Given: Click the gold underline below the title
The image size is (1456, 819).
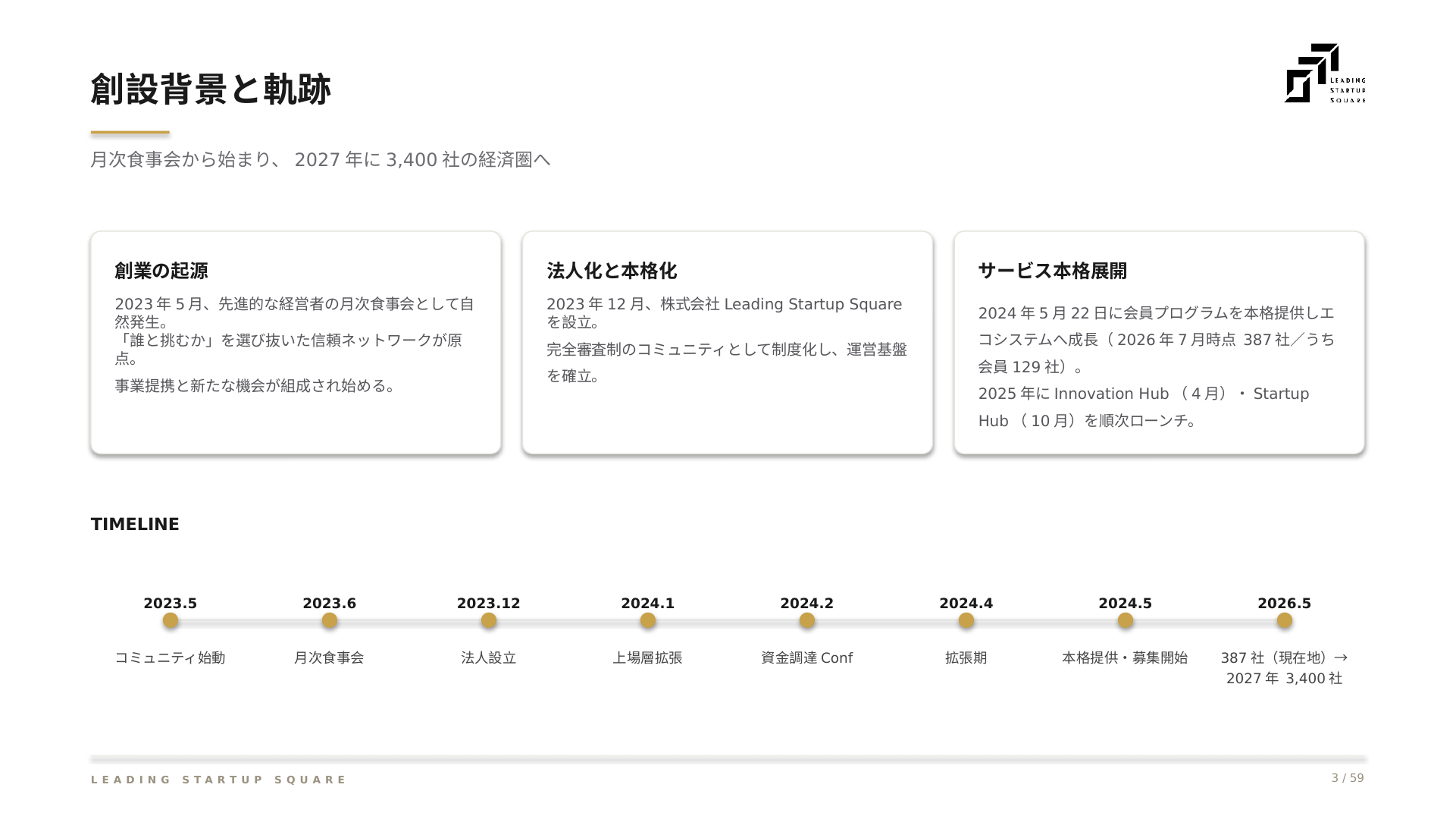Looking at the screenshot, I should [x=130, y=133].
